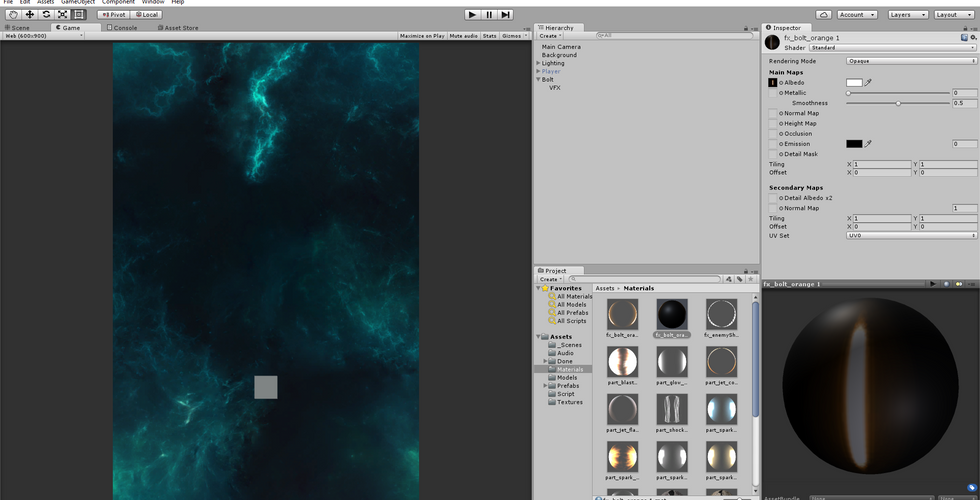This screenshot has width=980, height=500.
Task: Open the Layers dropdown
Action: pos(906,15)
